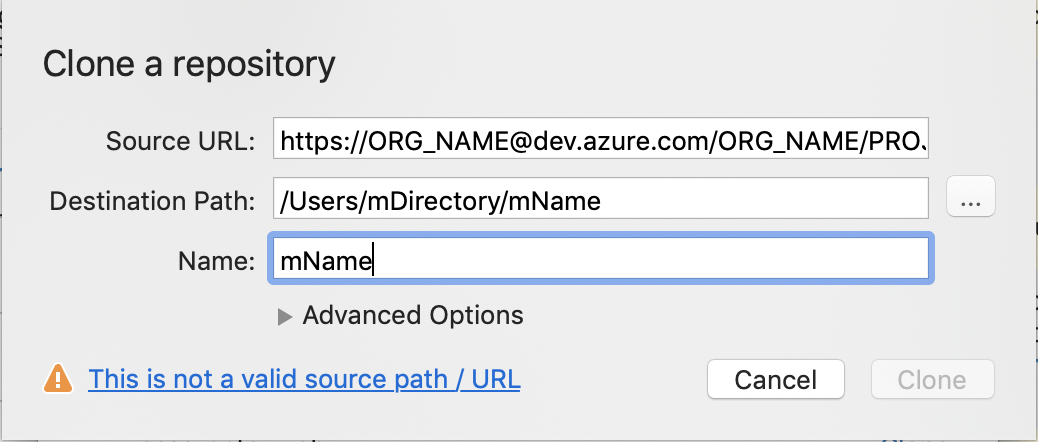The height and width of the screenshot is (442, 1038).
Task: Click the "Source URL:" field label
Action: click(x=181, y=141)
